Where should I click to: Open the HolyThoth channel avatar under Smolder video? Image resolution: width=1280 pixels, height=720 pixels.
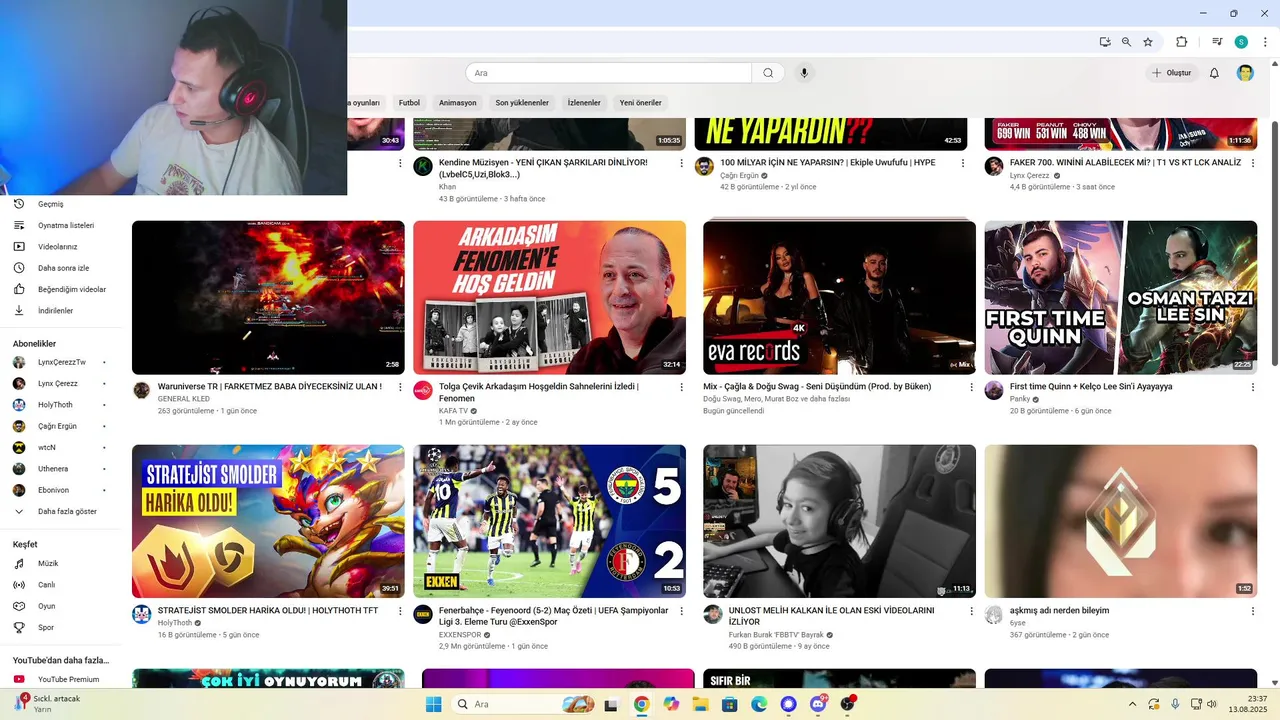pos(142,614)
